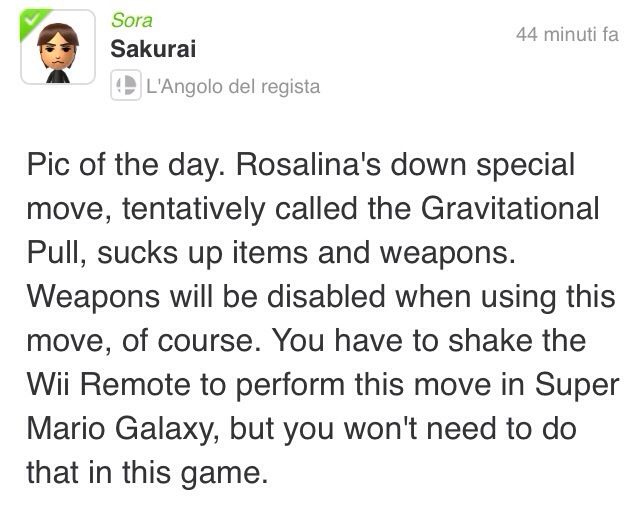Open the Sora username link
This screenshot has height=506, width=640.
(132, 20)
